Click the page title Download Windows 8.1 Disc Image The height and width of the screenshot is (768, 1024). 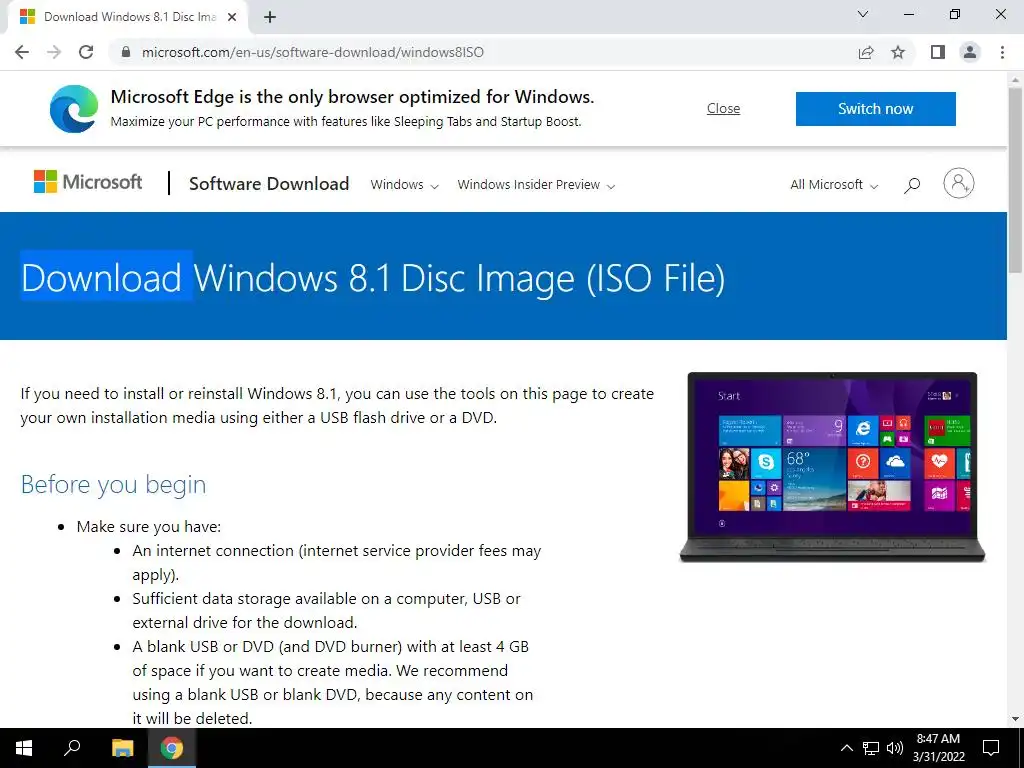click(373, 278)
